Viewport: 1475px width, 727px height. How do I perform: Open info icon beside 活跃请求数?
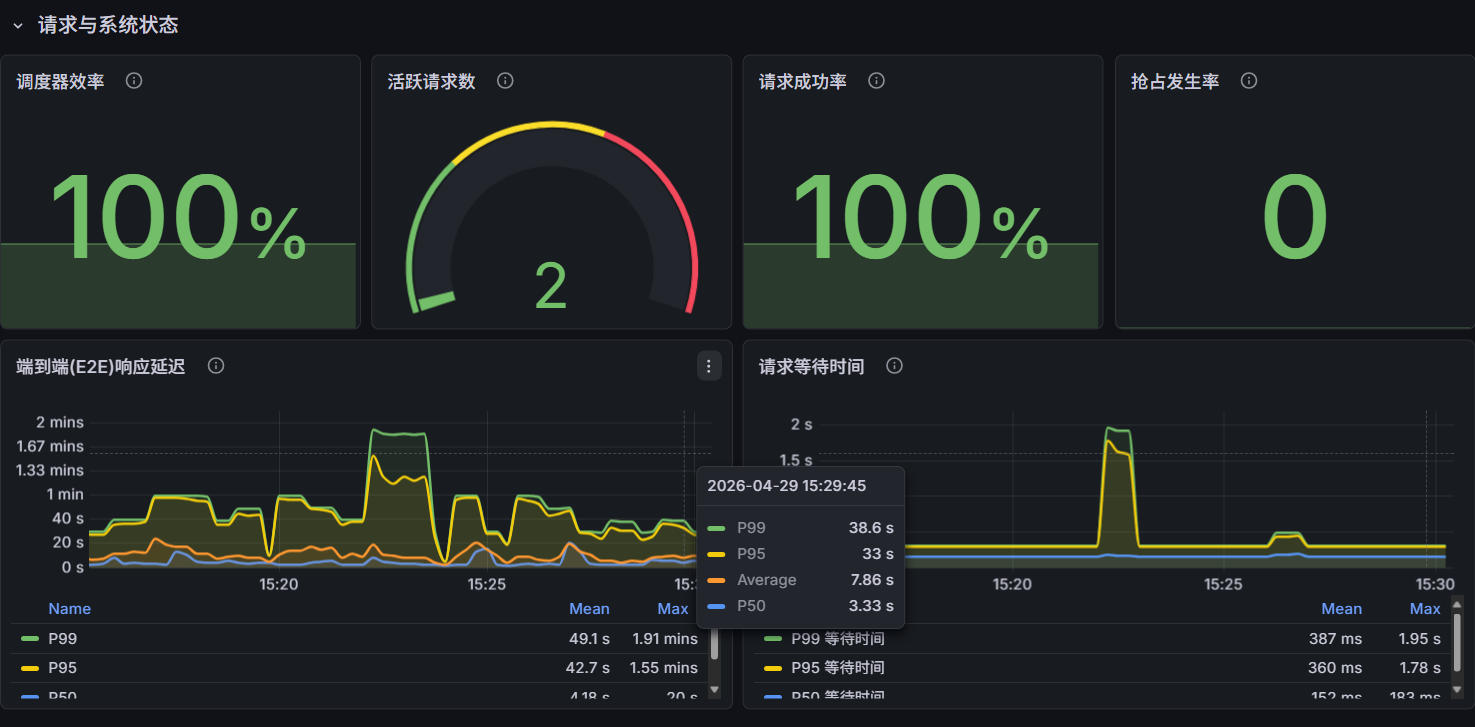coord(505,81)
